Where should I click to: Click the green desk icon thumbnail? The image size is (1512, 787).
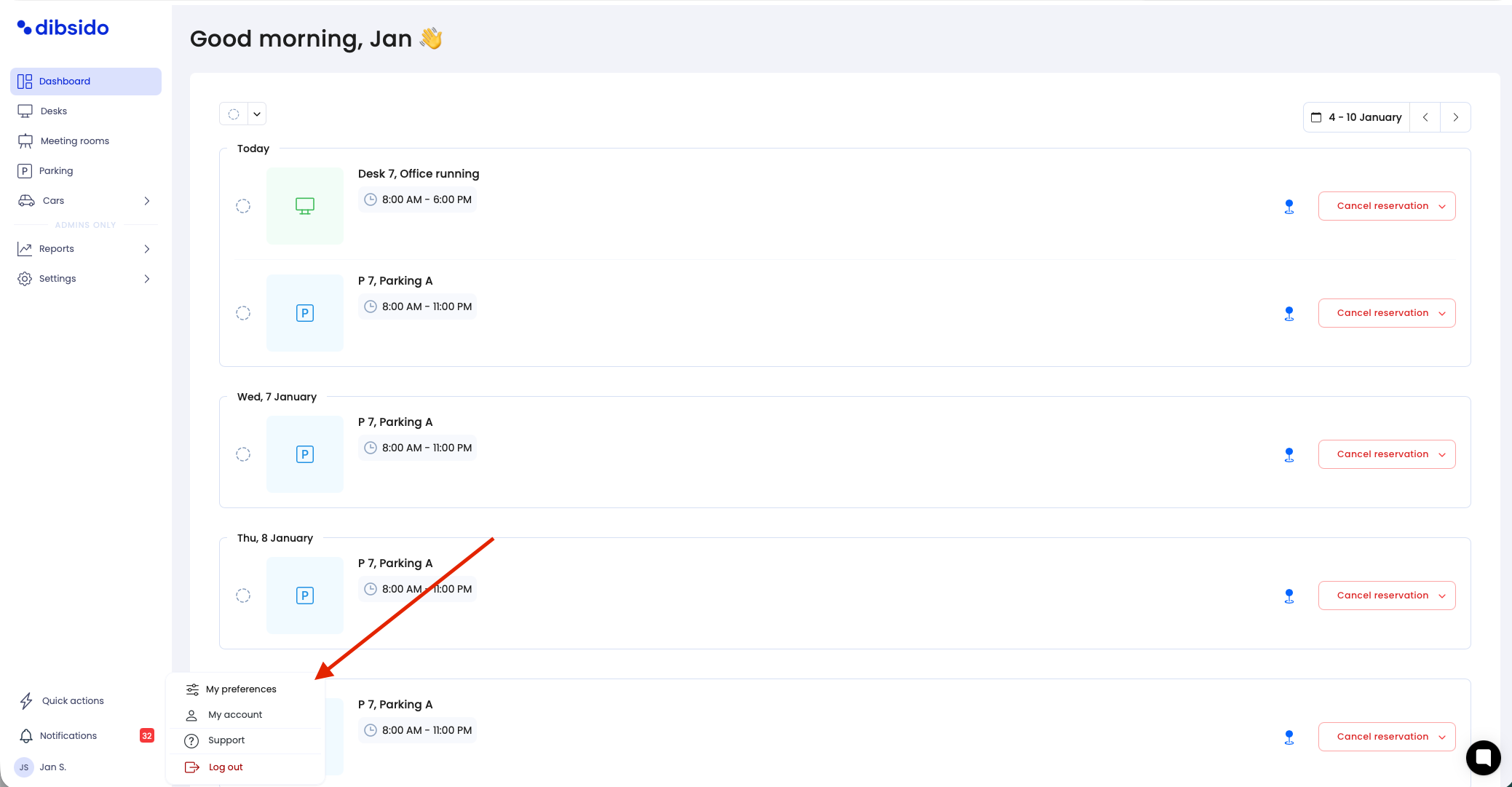(305, 206)
